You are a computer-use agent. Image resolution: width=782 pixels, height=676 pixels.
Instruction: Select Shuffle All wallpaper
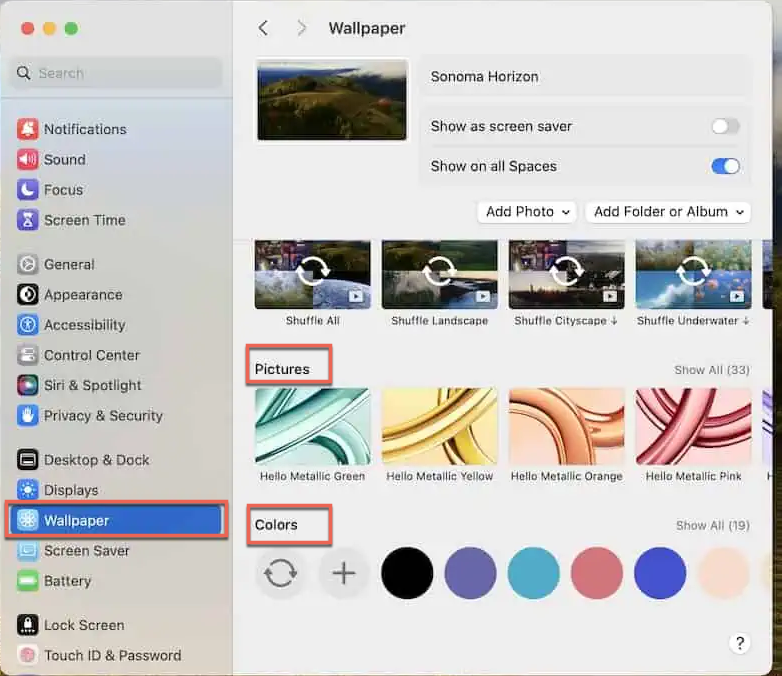pos(313,274)
